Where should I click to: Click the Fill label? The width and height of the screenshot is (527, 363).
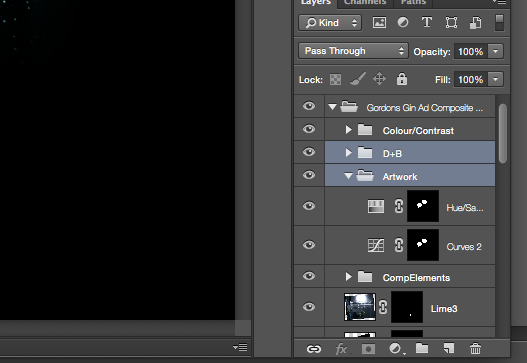pos(443,80)
